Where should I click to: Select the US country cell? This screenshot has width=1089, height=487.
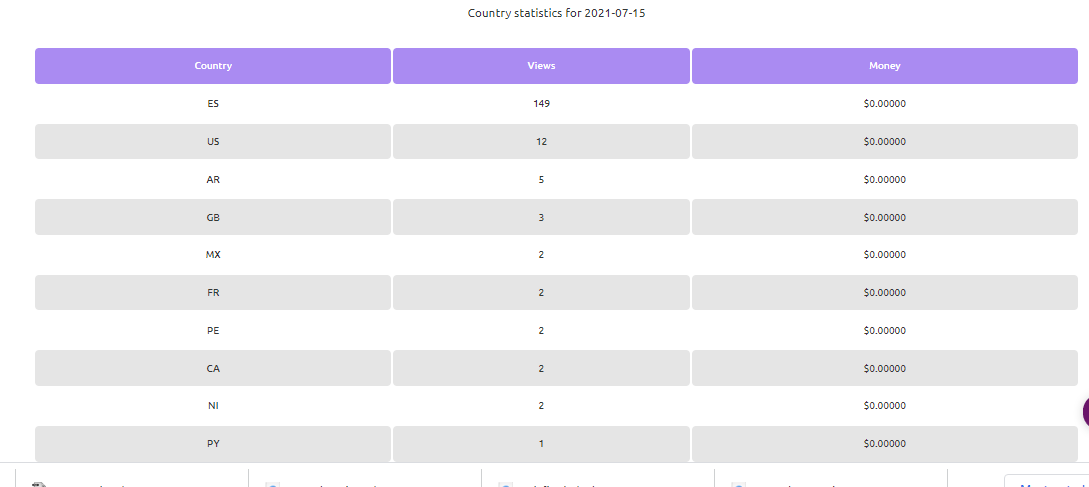click(213, 142)
